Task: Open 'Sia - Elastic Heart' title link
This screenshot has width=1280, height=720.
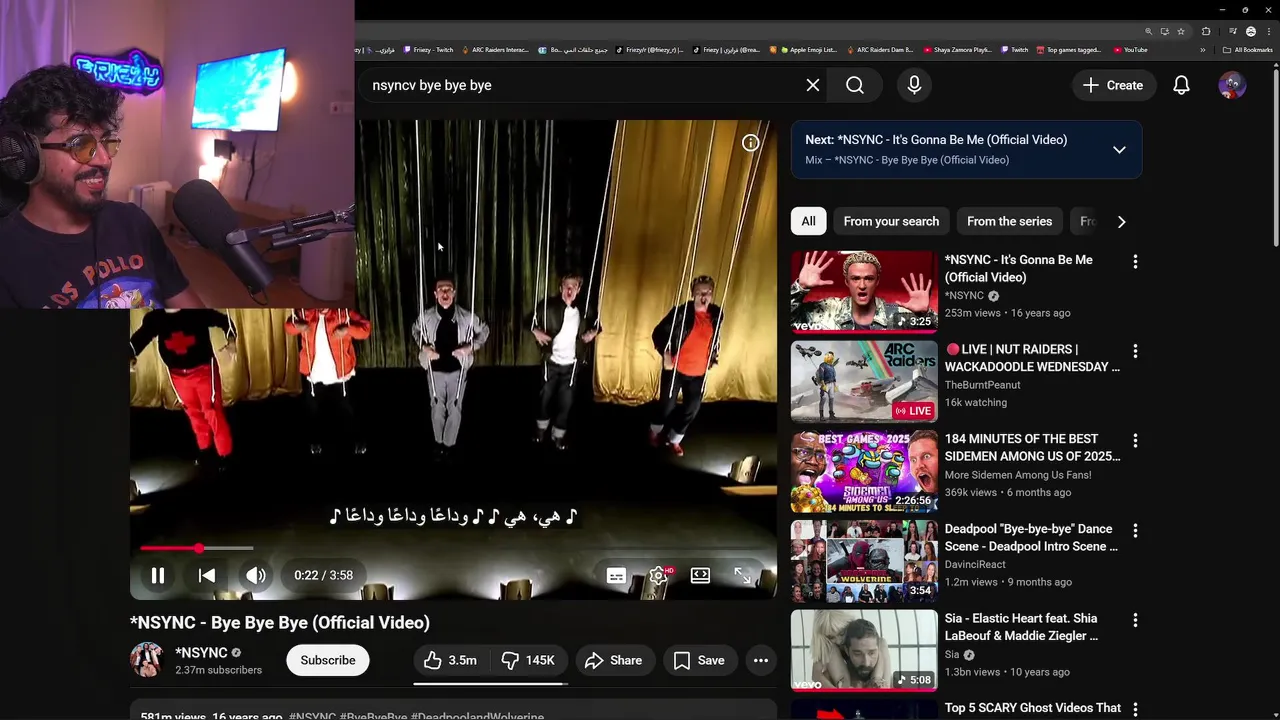Action: (x=1021, y=627)
